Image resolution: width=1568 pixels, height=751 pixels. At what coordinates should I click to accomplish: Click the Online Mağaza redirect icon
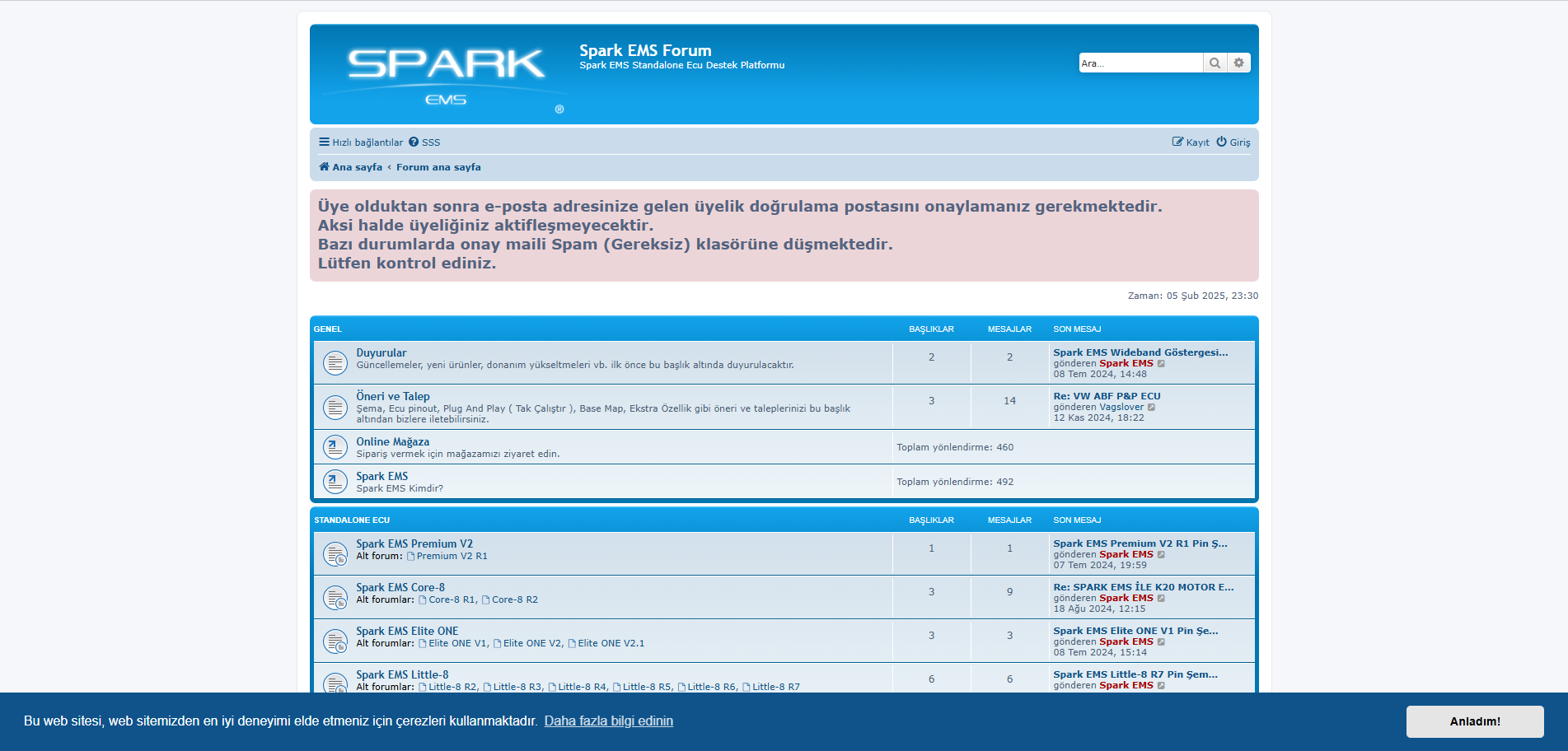click(x=335, y=447)
